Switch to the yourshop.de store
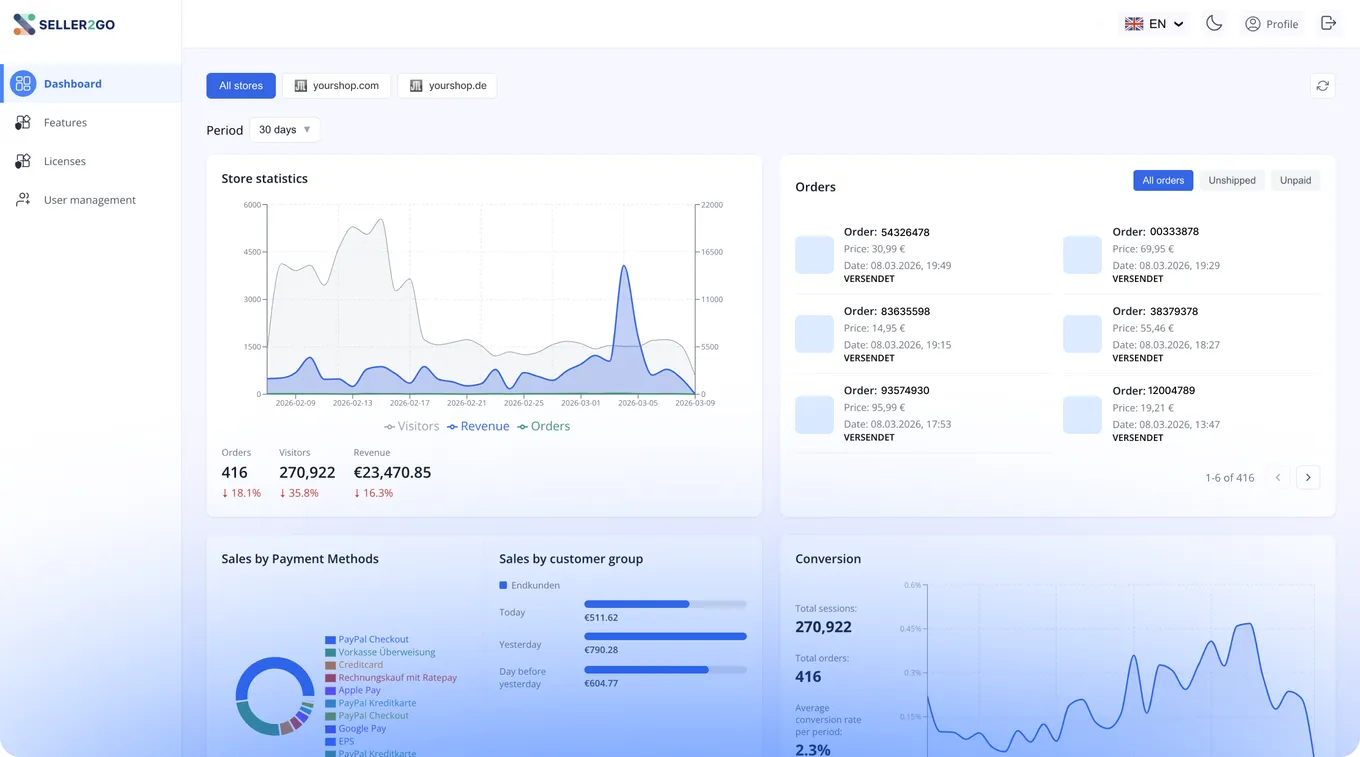This screenshot has height=757, width=1360. coord(447,86)
